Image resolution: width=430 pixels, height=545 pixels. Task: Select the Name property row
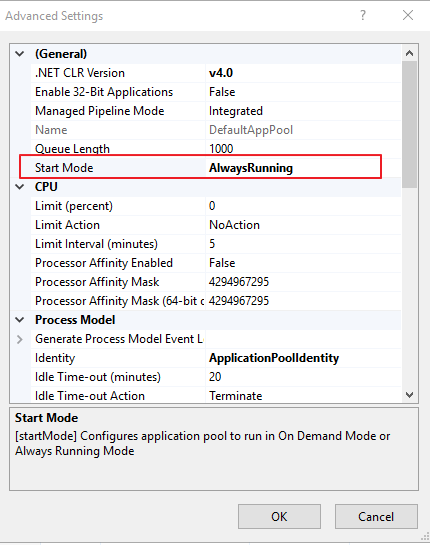216,130
